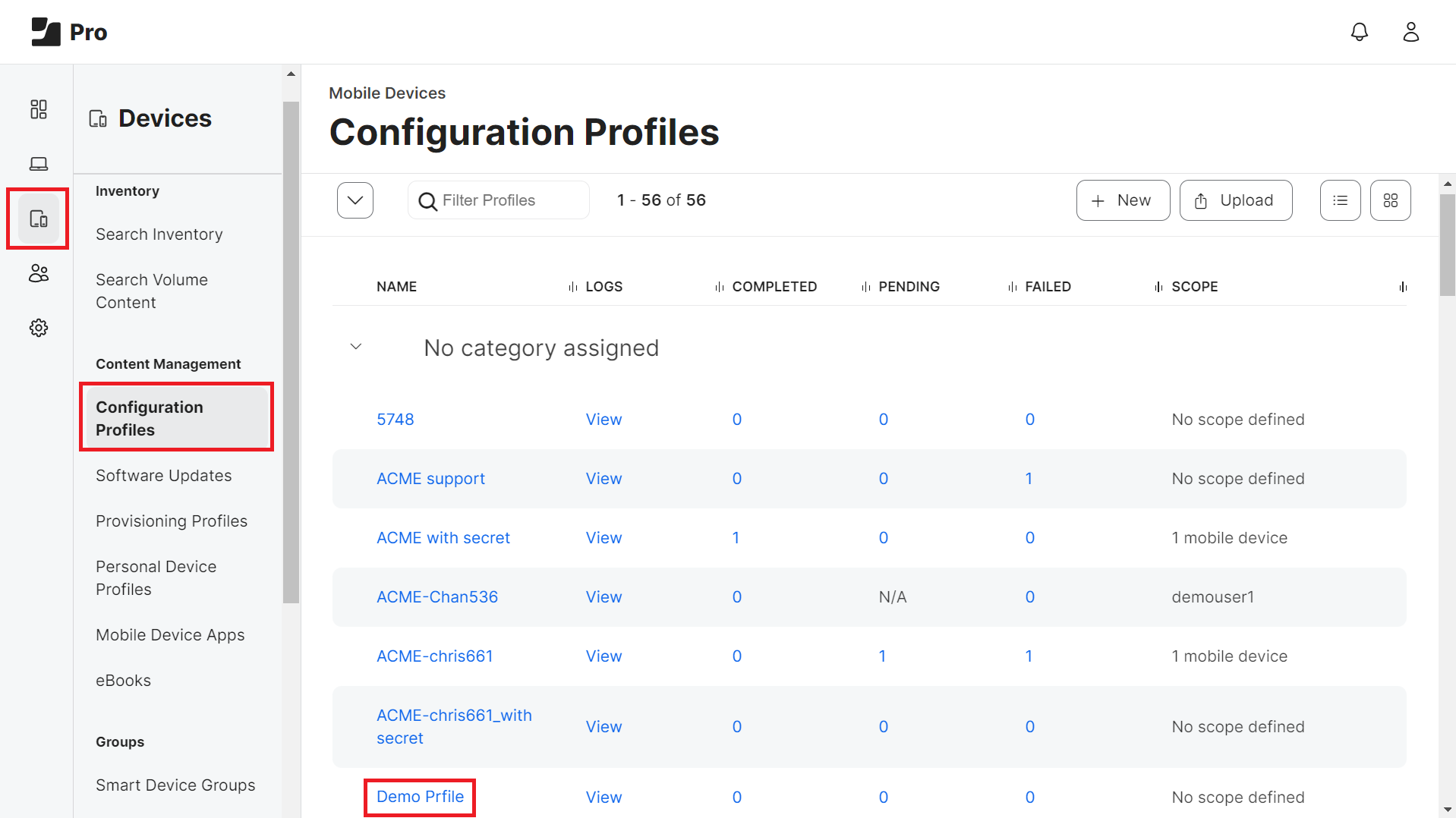Viewport: 1456px width, 818px height.
Task: Click failed count 1 for ACME support
Action: point(1029,479)
